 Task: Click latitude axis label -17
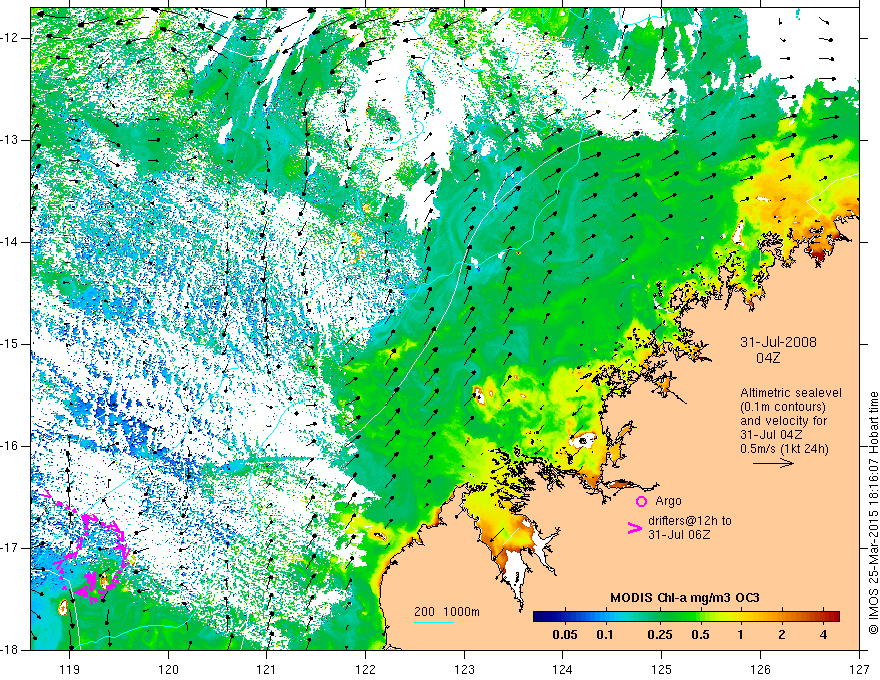click(x=10, y=548)
